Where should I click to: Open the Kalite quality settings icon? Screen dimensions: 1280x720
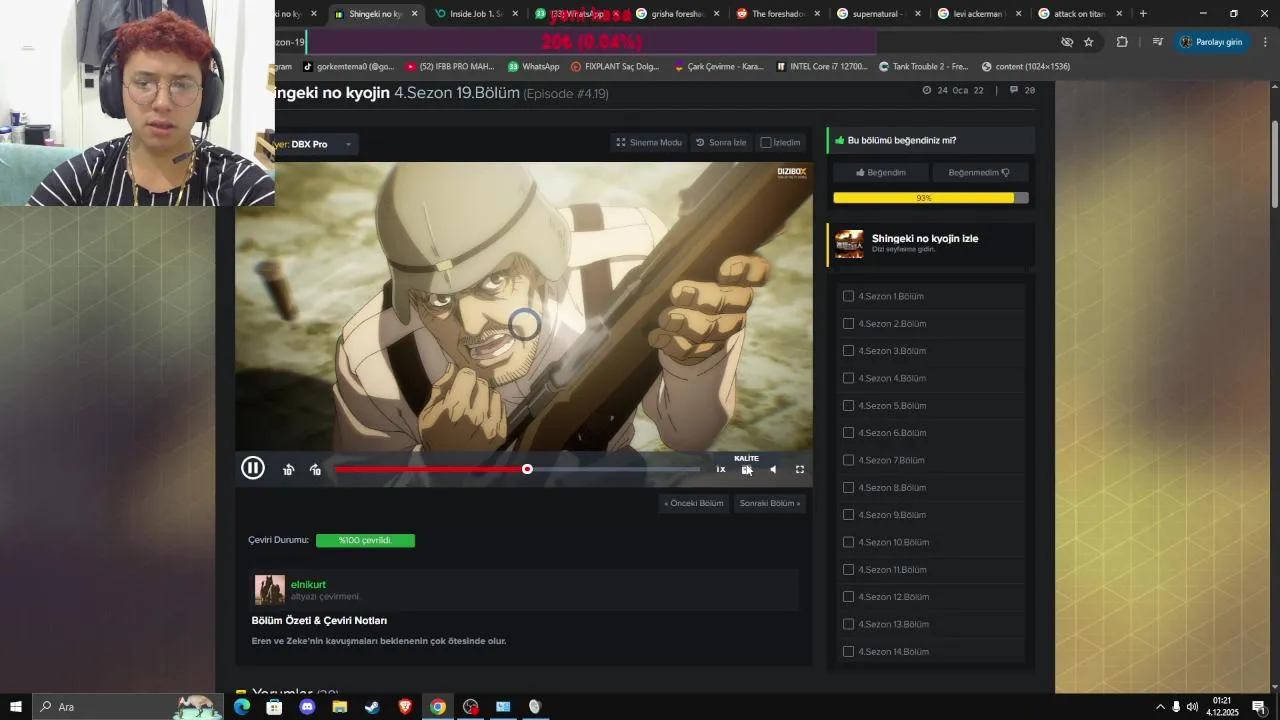[746, 469]
